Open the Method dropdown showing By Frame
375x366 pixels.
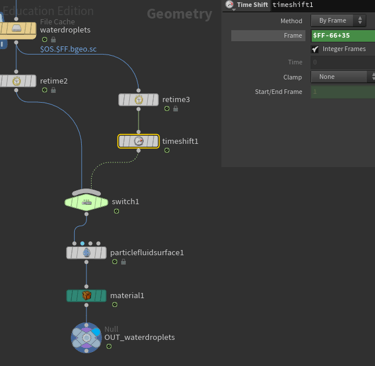coord(338,21)
